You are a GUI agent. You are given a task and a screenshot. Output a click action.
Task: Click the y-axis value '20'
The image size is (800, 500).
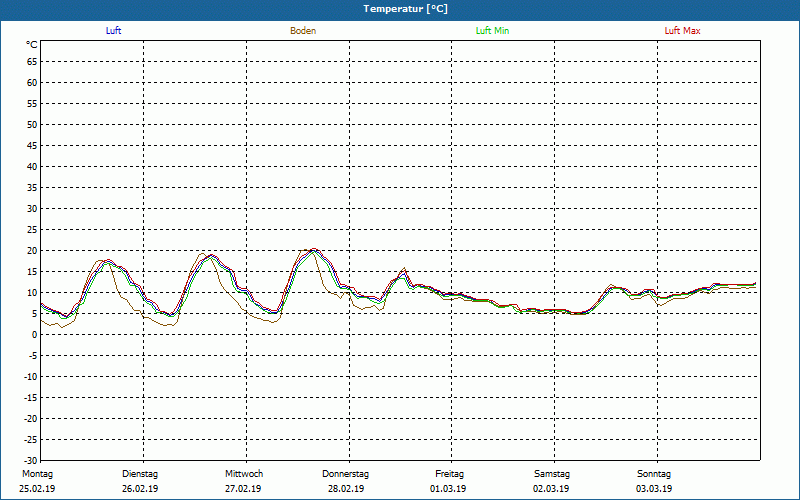[32, 251]
